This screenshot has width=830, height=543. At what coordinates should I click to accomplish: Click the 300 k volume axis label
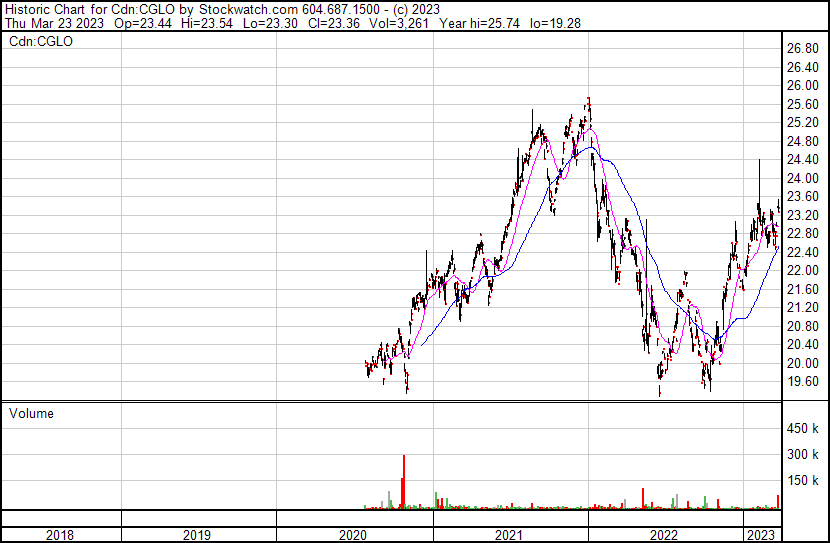point(804,455)
